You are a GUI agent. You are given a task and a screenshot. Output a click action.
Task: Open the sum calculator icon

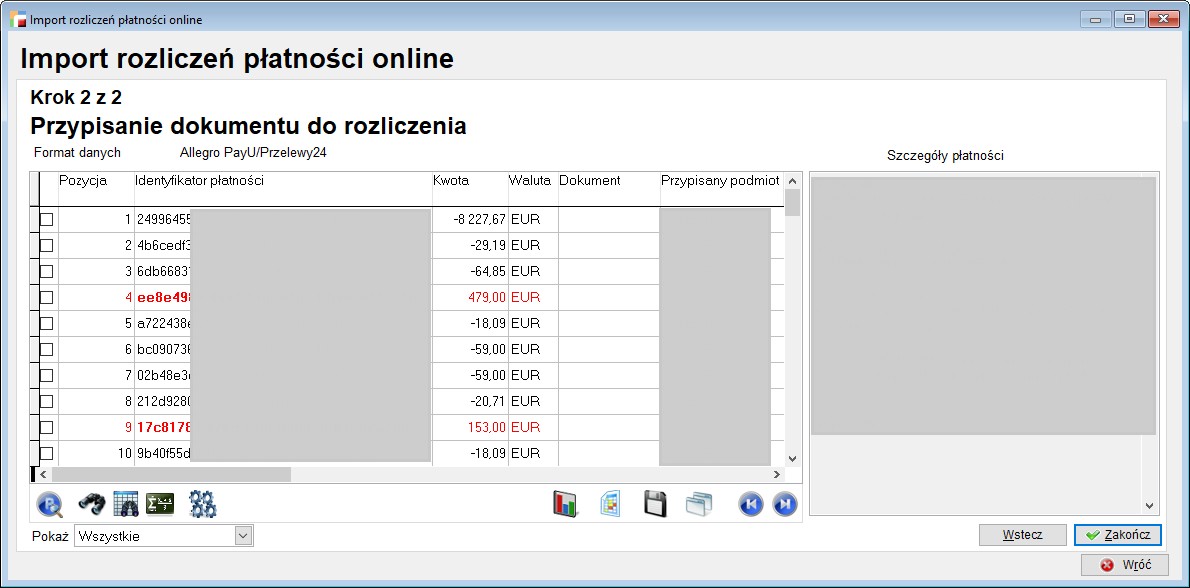click(x=160, y=505)
